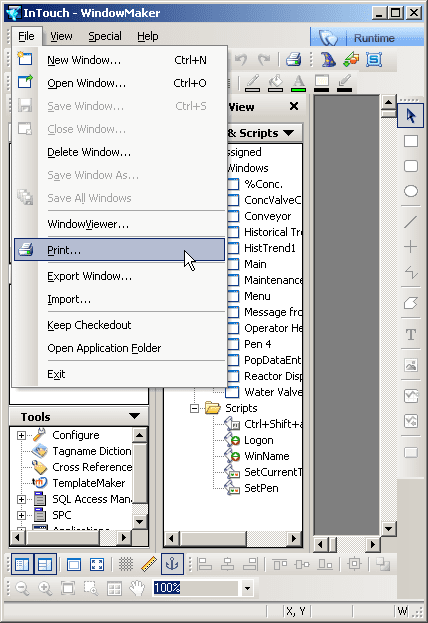Open the Special menu
The width and height of the screenshot is (428, 623).
[x=105, y=37]
